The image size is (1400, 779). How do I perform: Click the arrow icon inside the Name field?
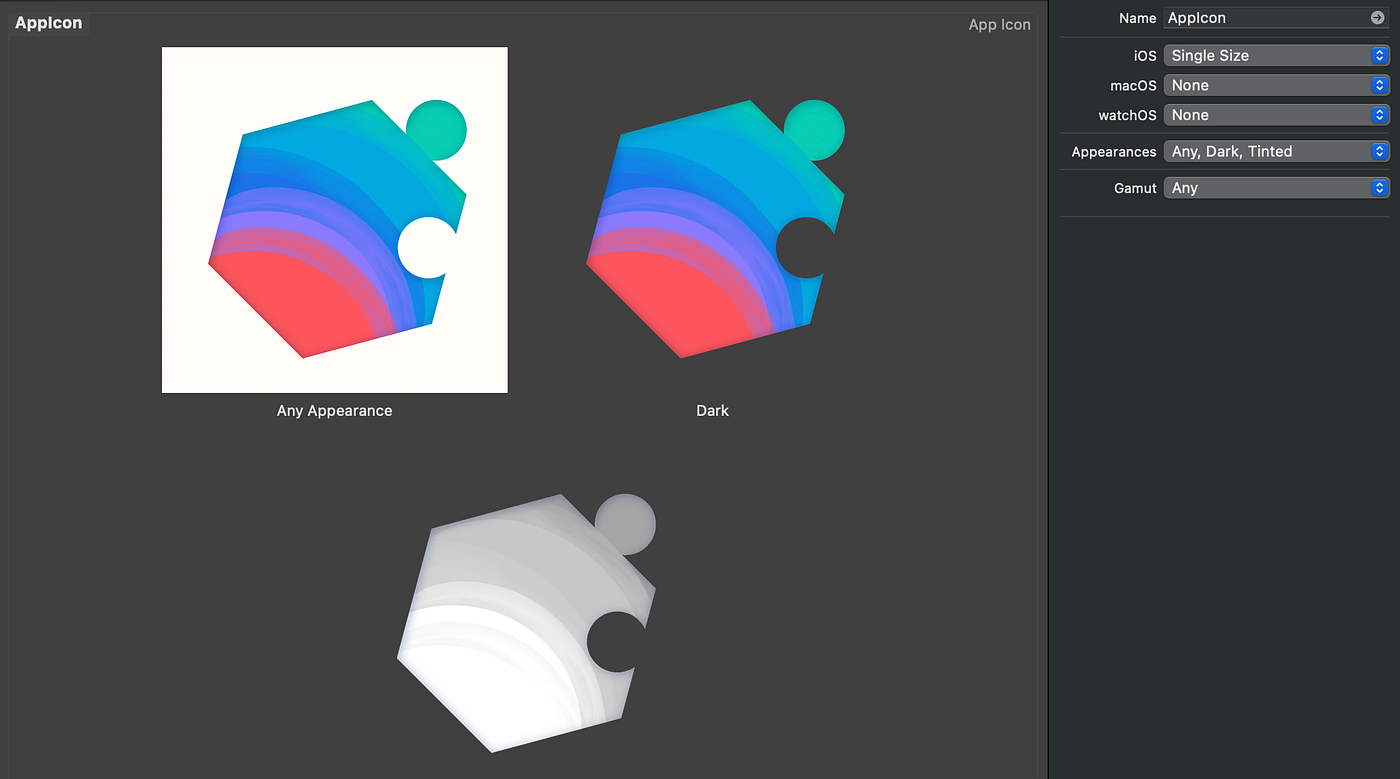(x=1378, y=17)
